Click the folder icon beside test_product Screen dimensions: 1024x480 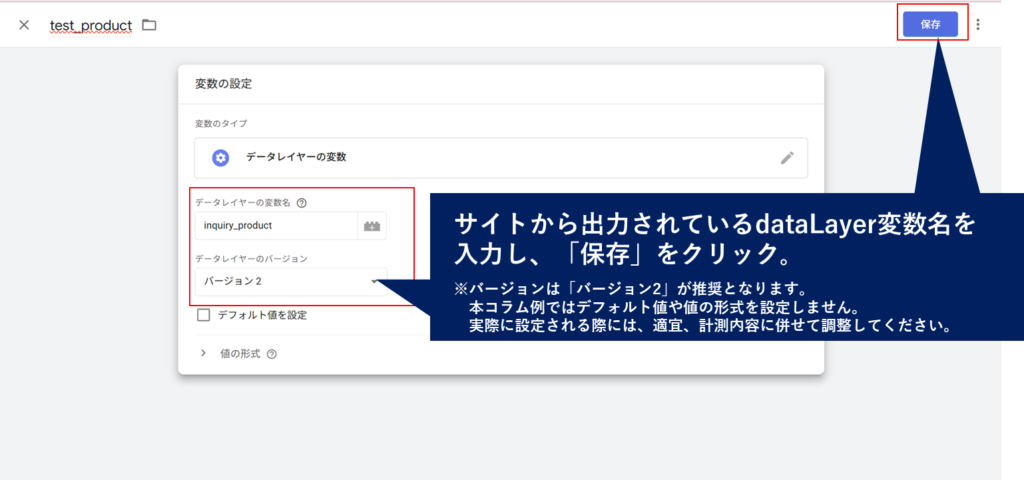(149, 25)
